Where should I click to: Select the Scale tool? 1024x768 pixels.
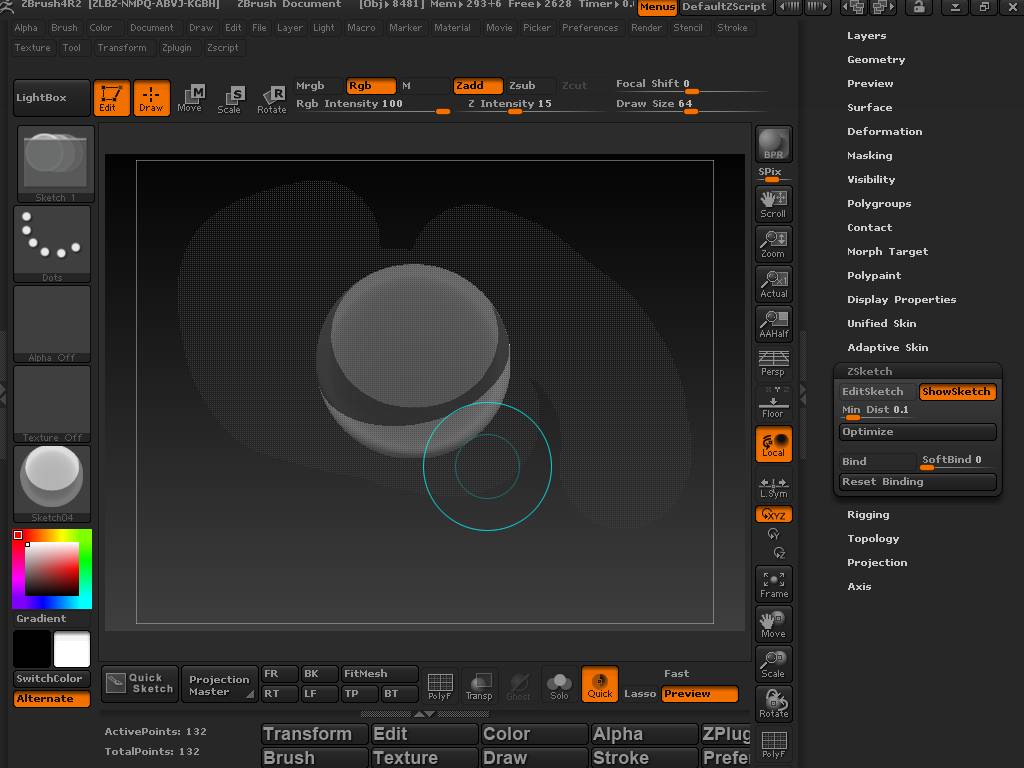230,97
